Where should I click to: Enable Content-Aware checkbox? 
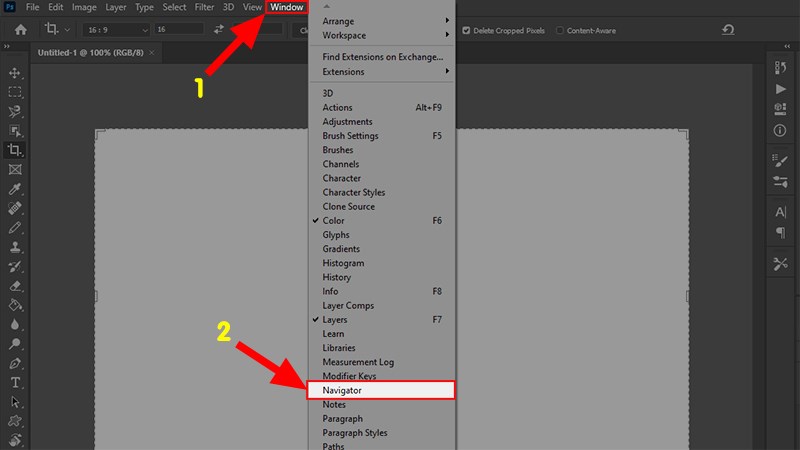point(560,31)
